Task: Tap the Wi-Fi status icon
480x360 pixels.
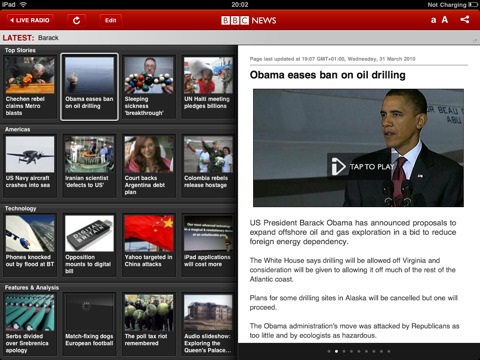Action: (x=23, y=4)
